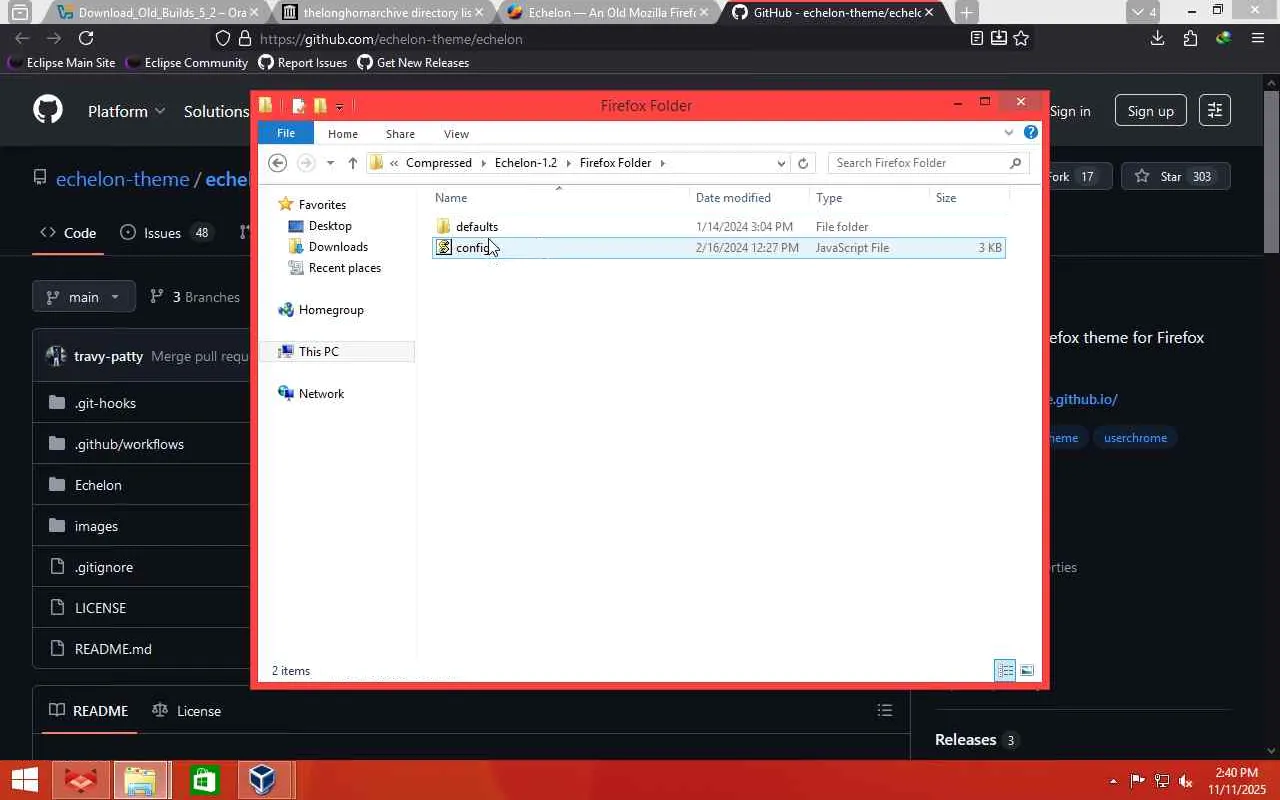The width and height of the screenshot is (1280, 800).
Task: Open address bar history dropdown in Explorer
Action: pyautogui.click(x=781, y=163)
